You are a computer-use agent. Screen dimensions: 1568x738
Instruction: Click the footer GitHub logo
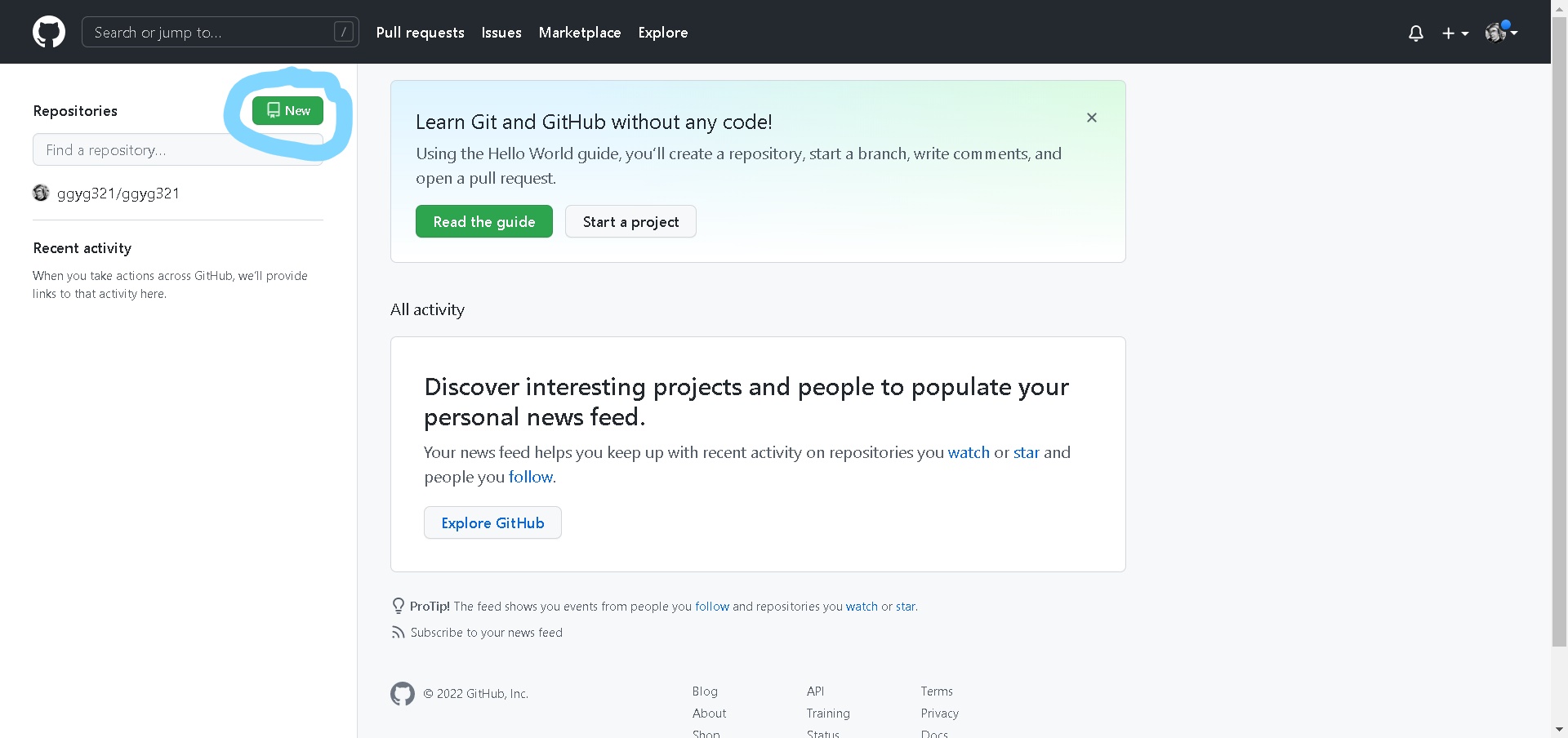tap(403, 694)
